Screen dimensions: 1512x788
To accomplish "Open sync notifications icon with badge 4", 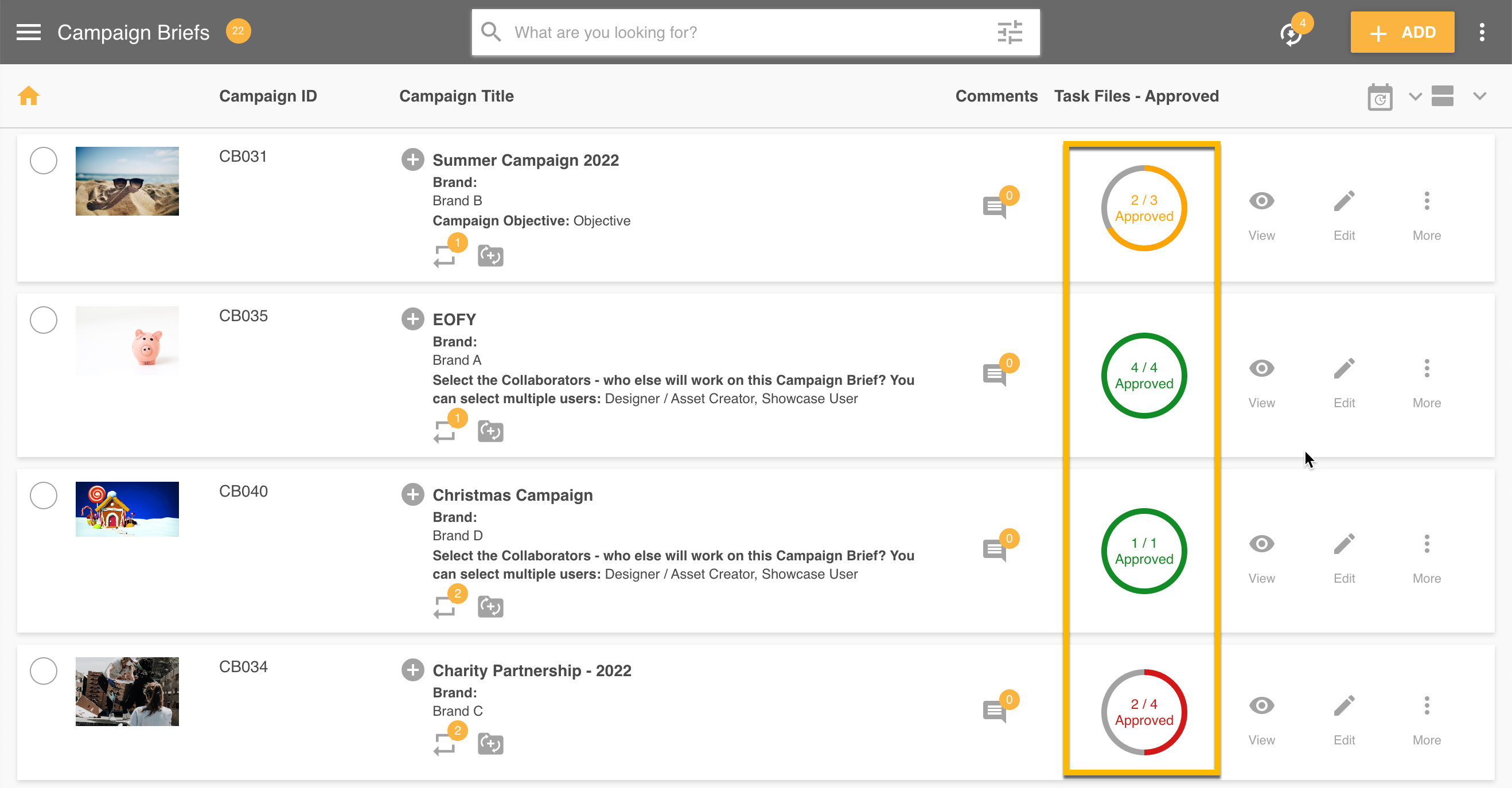I will pos(1291,34).
